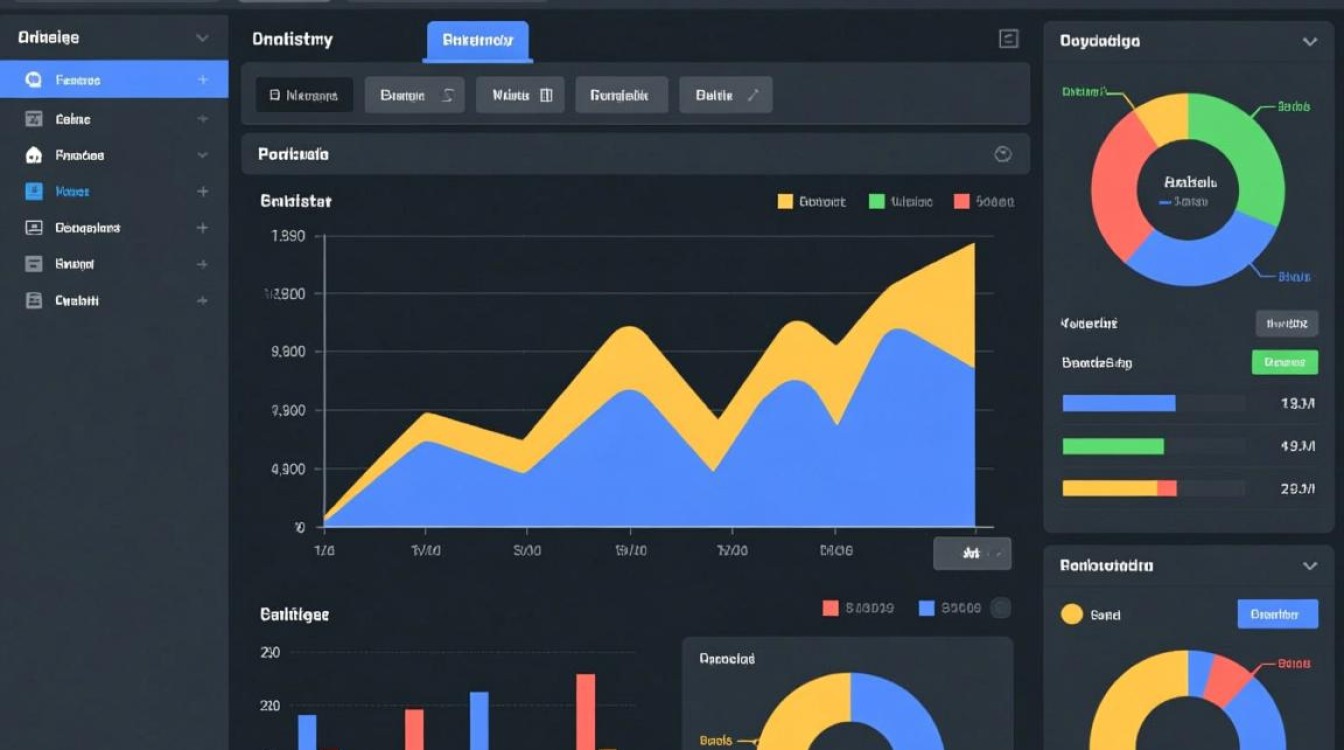Click the monitor icon beside Gongalana sidebar item

[x=34, y=228]
